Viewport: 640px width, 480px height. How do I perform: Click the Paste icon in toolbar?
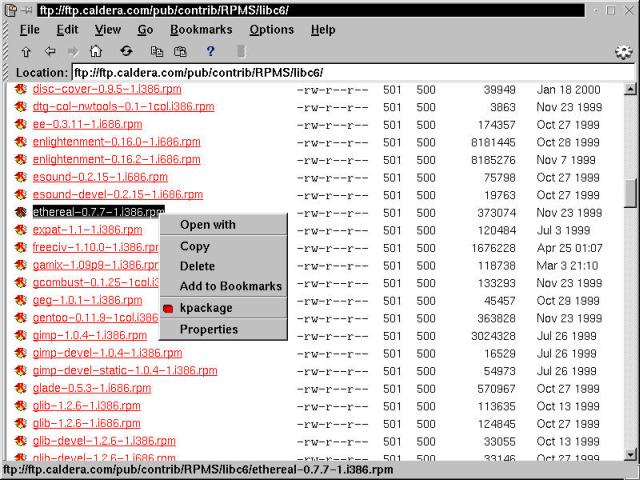[x=180, y=51]
